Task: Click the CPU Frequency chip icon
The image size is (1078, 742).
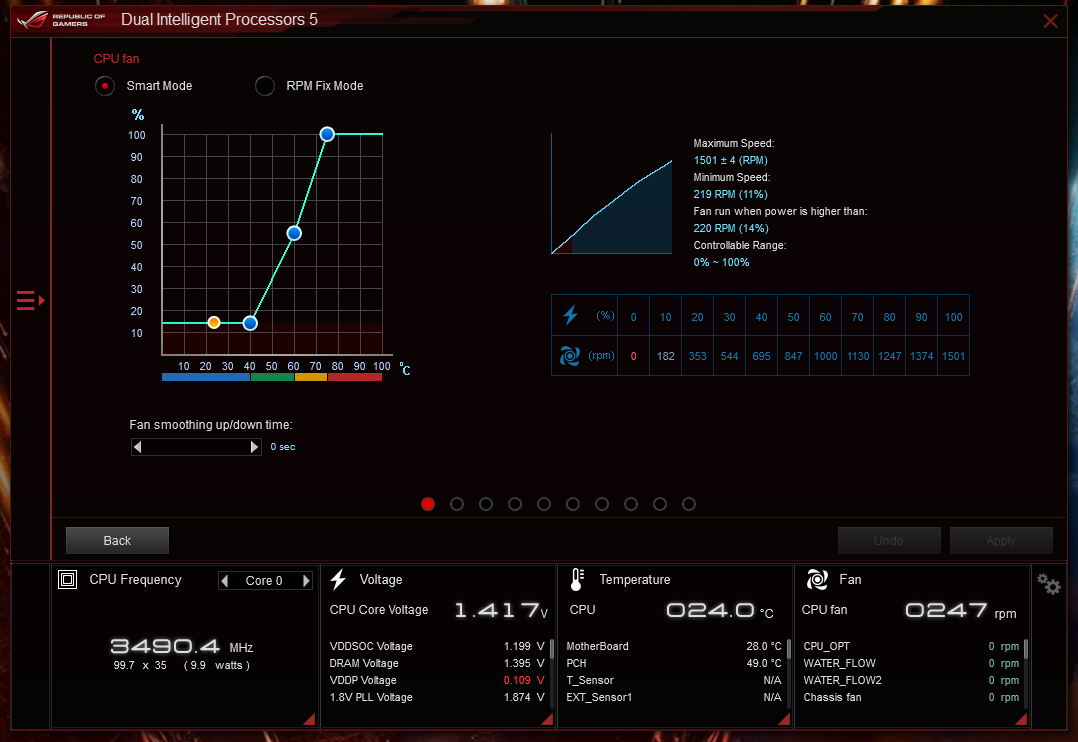Action: [67, 580]
